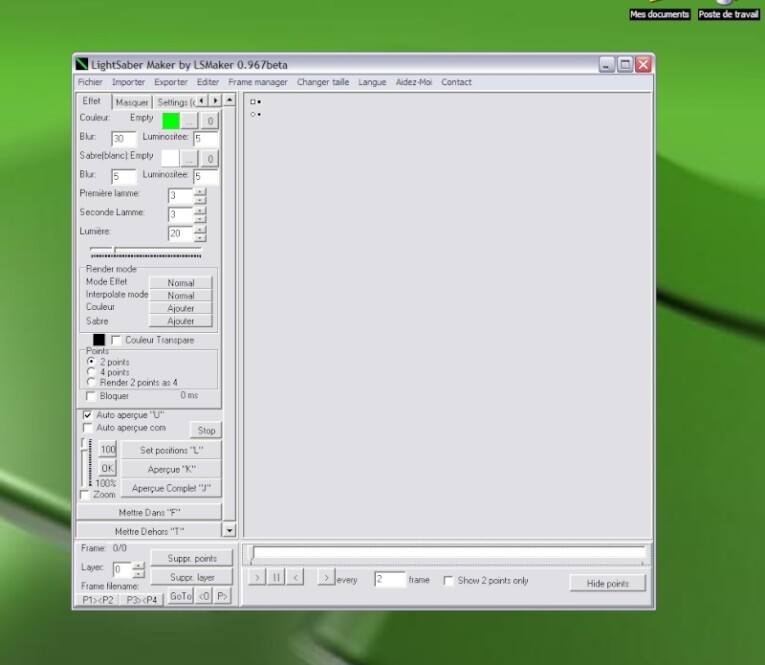Click the browse button next to Sabre swatch
The image size is (765, 665).
189,158
